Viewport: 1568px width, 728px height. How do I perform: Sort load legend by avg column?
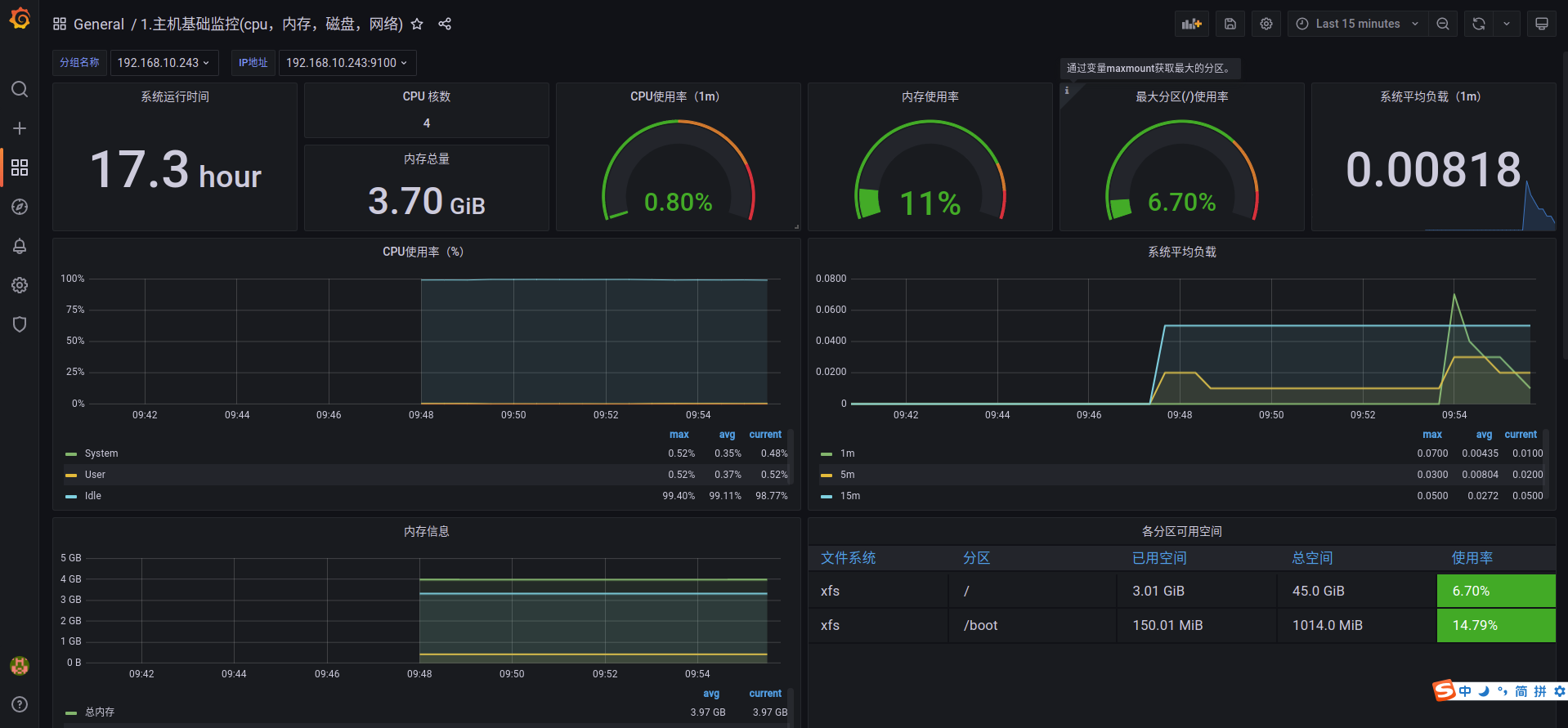(x=1484, y=435)
